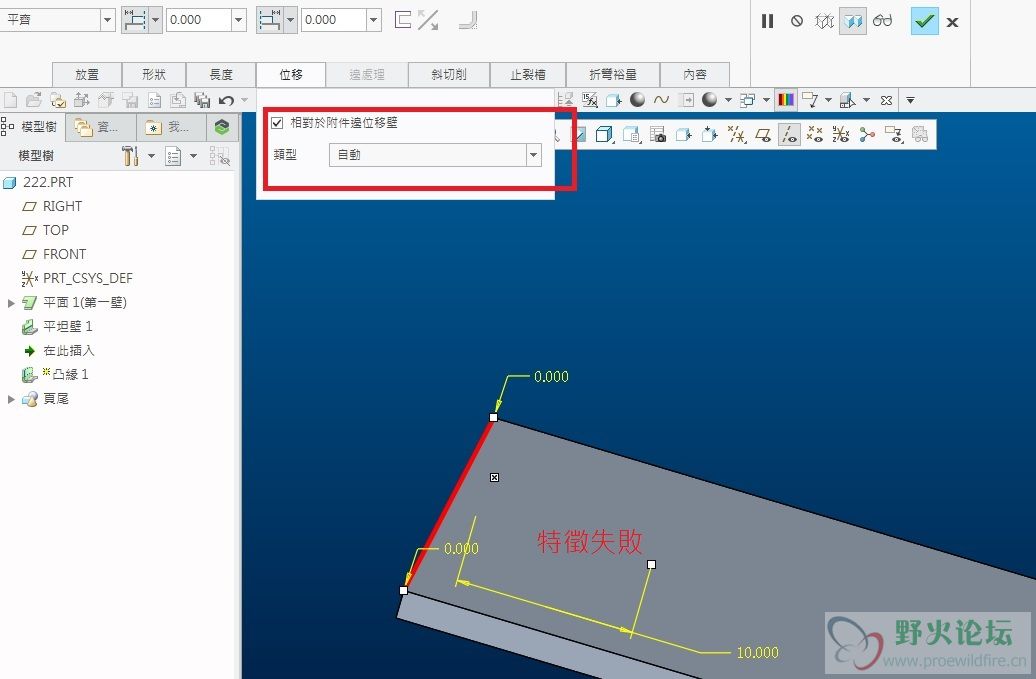Toggle coordinate system display icon
1036x679 pixels.
pos(840,135)
